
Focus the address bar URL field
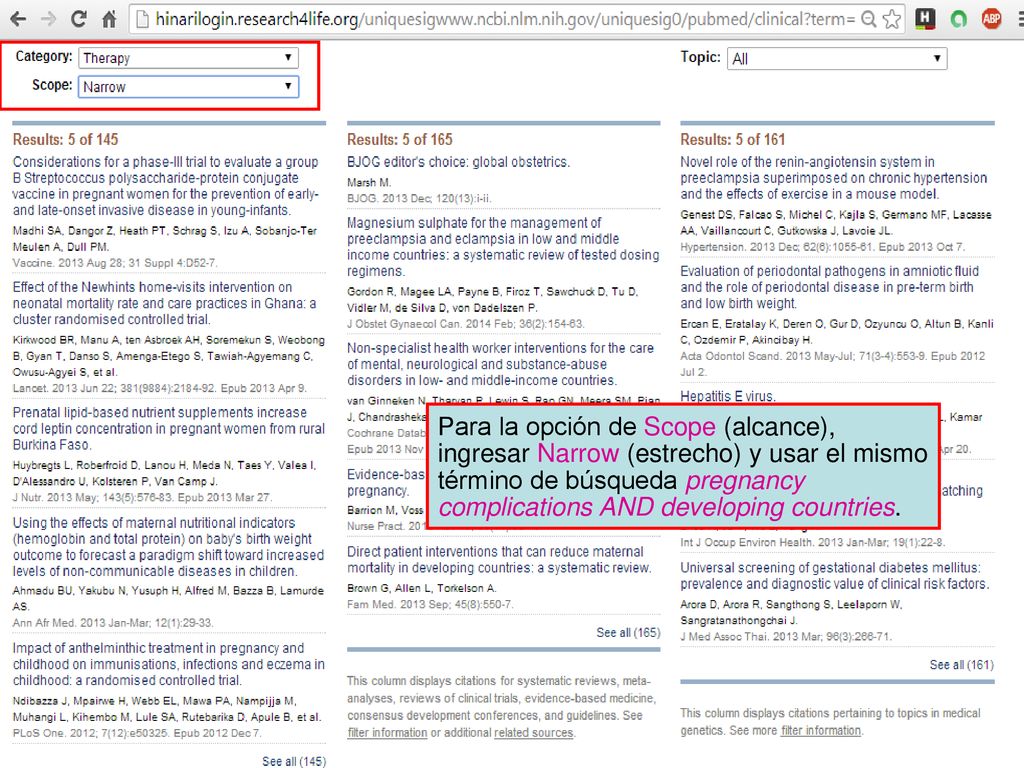503,19
